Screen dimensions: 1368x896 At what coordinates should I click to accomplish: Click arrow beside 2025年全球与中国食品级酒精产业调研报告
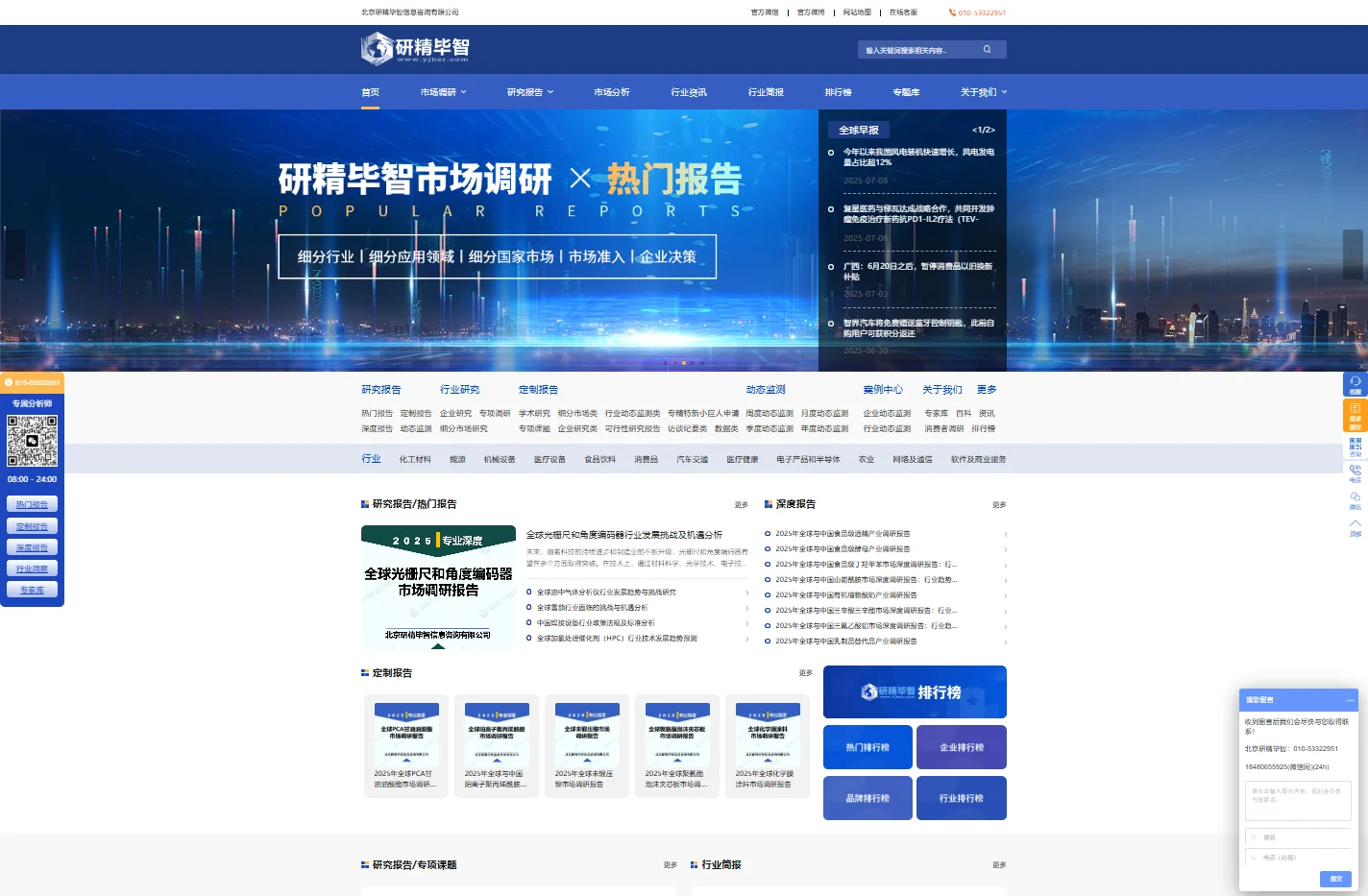coord(1005,534)
